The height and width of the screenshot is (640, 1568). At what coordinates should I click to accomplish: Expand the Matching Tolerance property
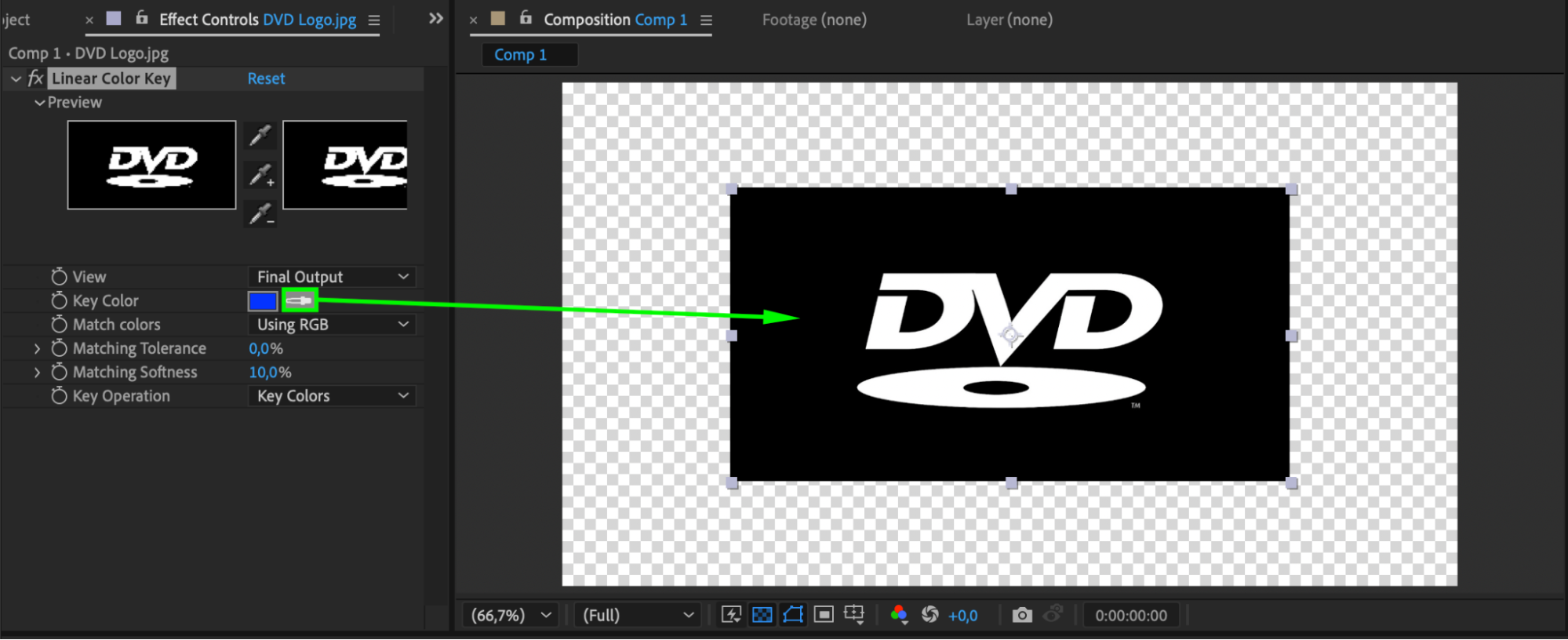(37, 348)
